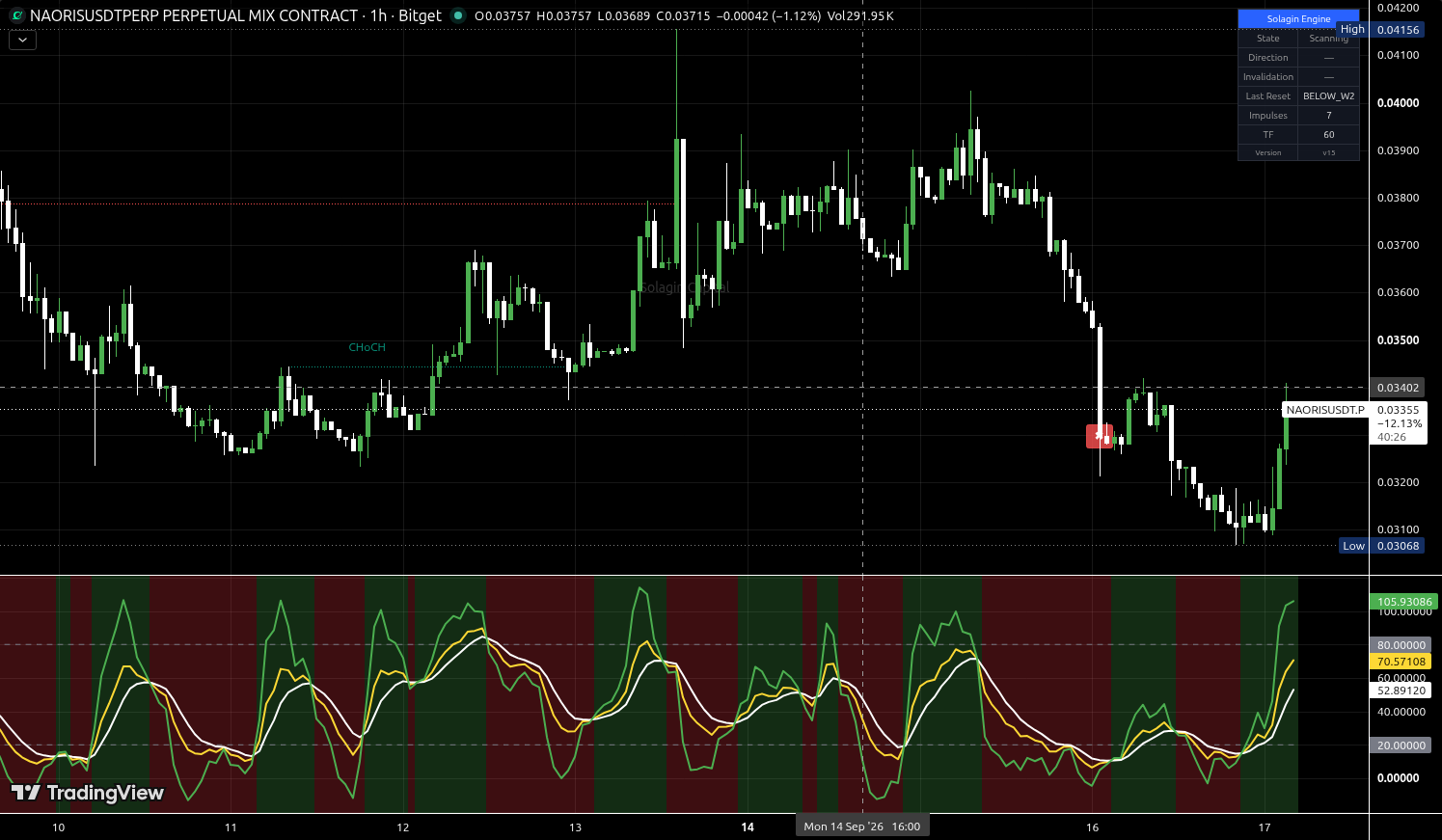
Task: Click the 0.04000 price axis level
Action: pos(1398,103)
